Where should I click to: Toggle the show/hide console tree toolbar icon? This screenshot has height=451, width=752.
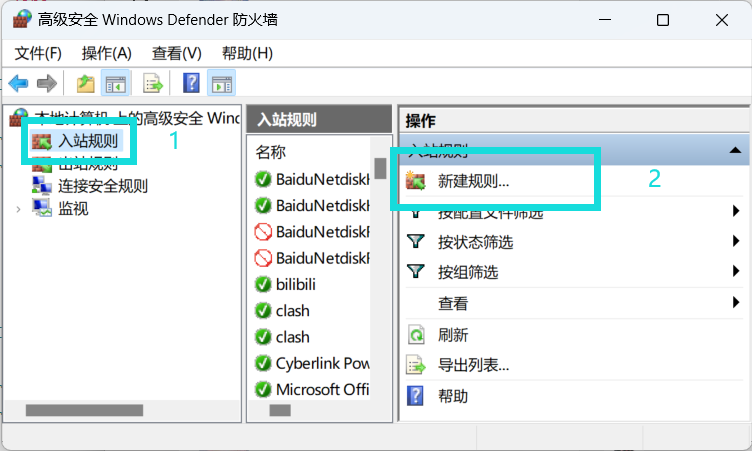(x=116, y=83)
